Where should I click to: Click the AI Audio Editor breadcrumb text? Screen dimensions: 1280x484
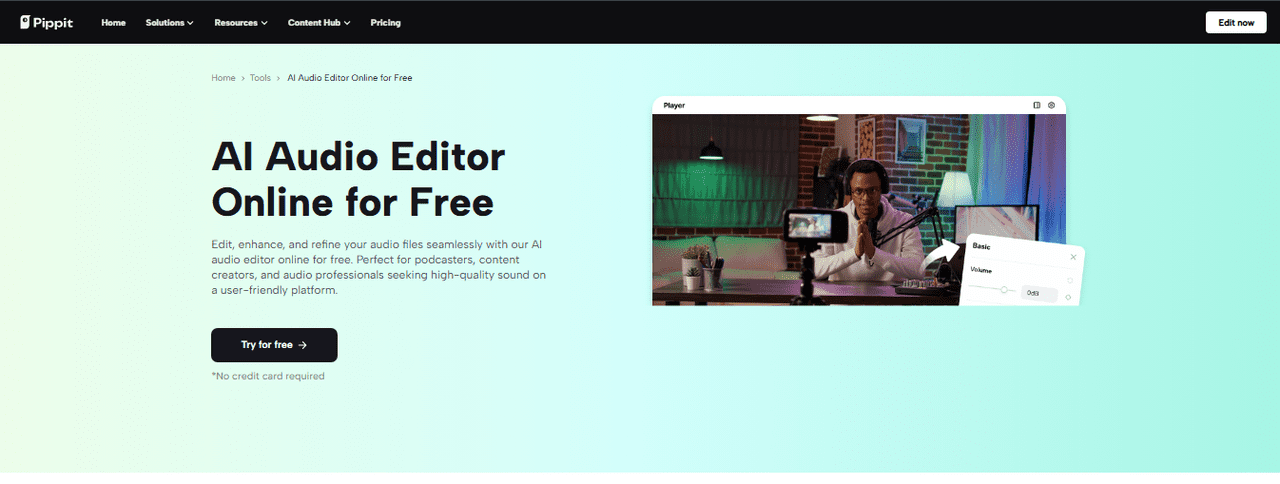pyautogui.click(x=349, y=78)
